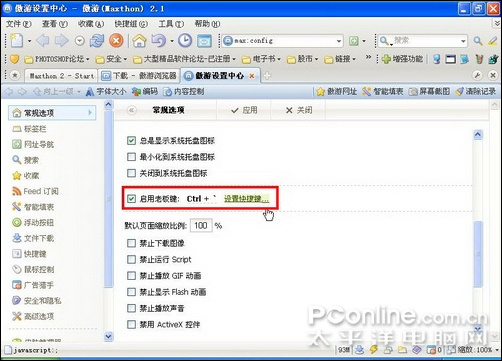502x361 pixels.
Task: Click the highlight pen icon
Action: [493, 41]
